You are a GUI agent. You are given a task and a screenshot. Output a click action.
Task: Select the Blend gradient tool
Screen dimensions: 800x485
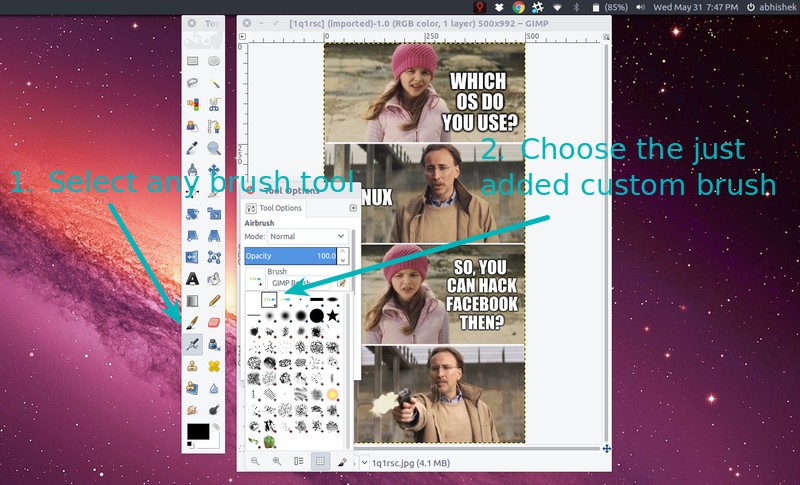click(192, 301)
